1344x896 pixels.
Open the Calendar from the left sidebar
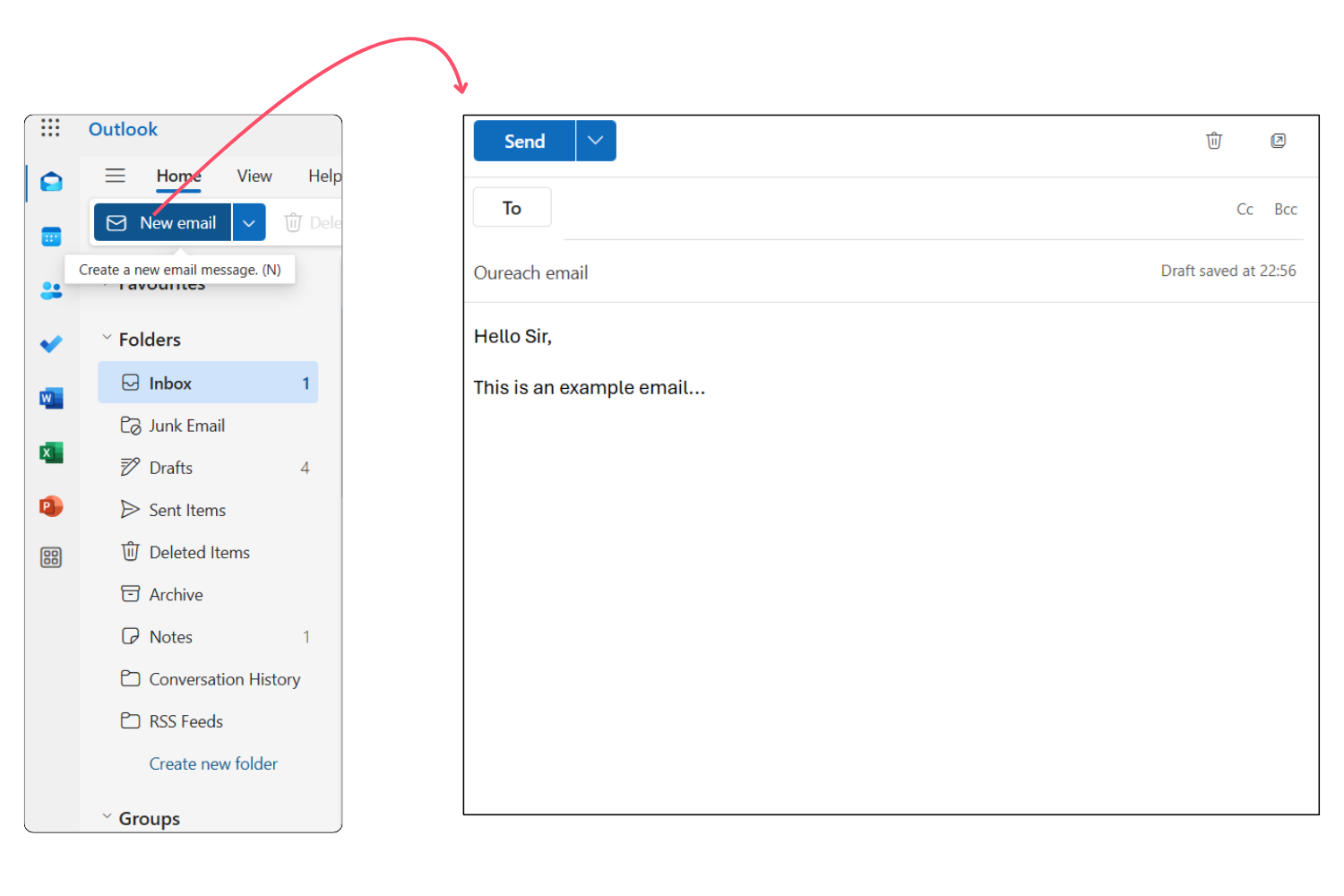51,236
